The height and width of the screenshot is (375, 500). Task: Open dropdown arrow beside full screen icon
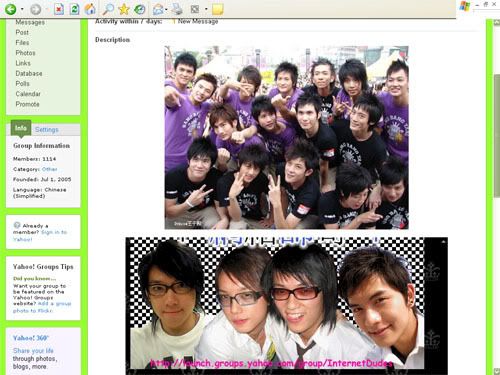click(x=206, y=9)
